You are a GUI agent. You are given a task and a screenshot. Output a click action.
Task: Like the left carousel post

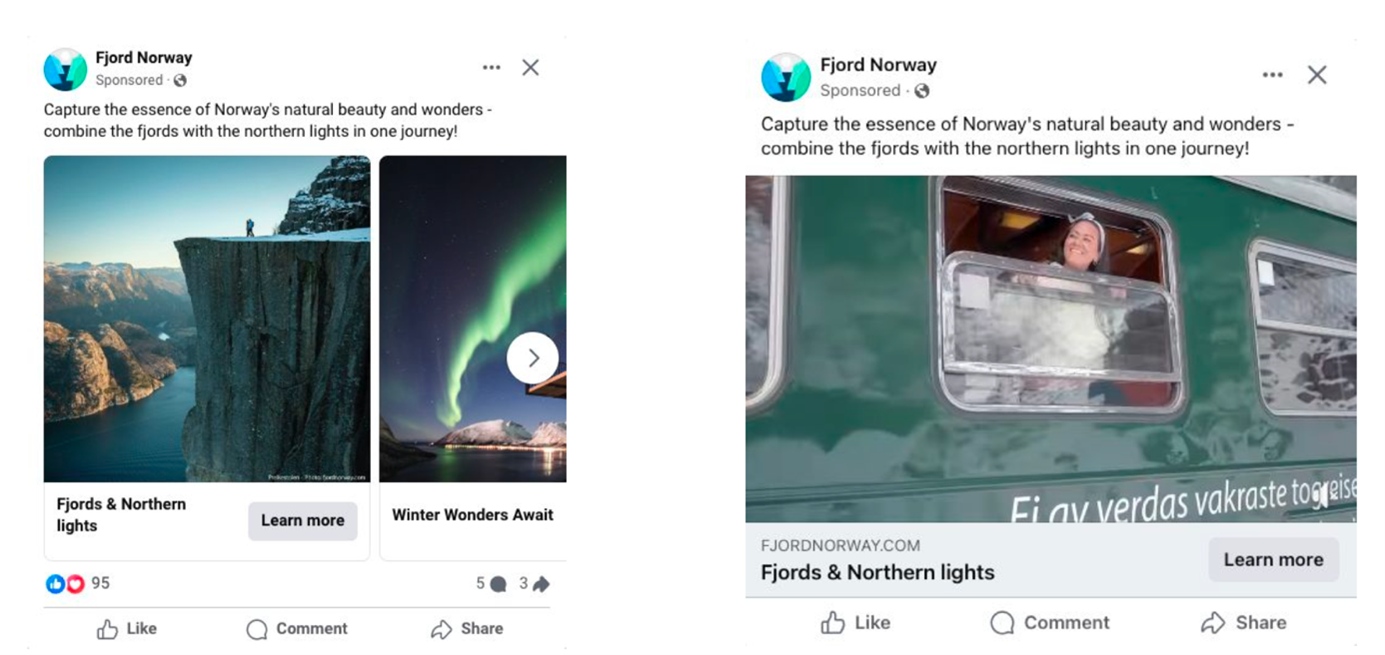[127, 628]
